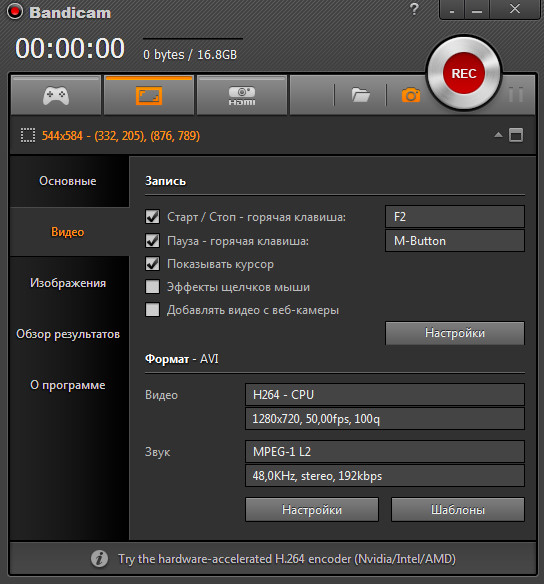Open the Изображения settings tab

[68, 283]
